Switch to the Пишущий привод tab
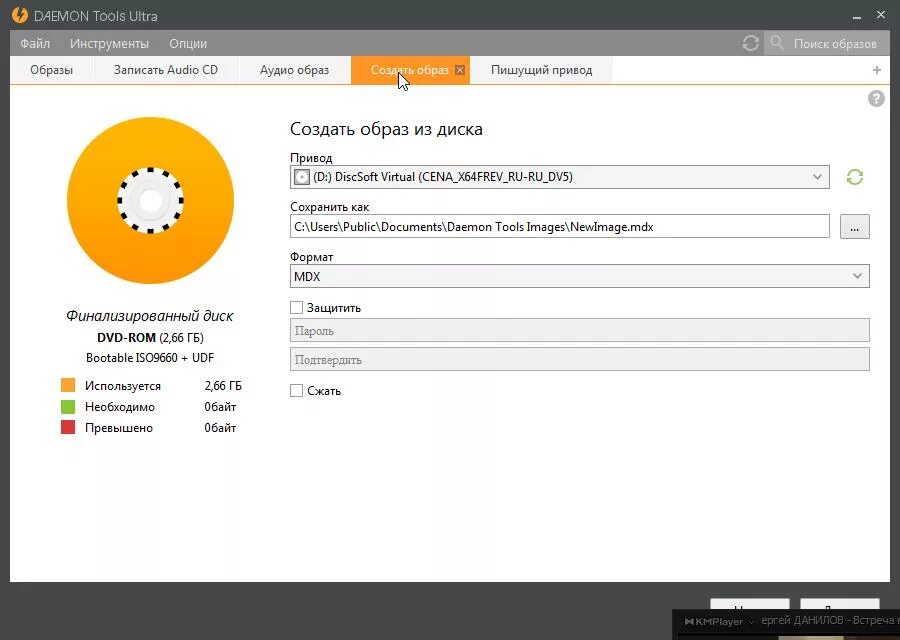The image size is (900, 640). pos(541,70)
